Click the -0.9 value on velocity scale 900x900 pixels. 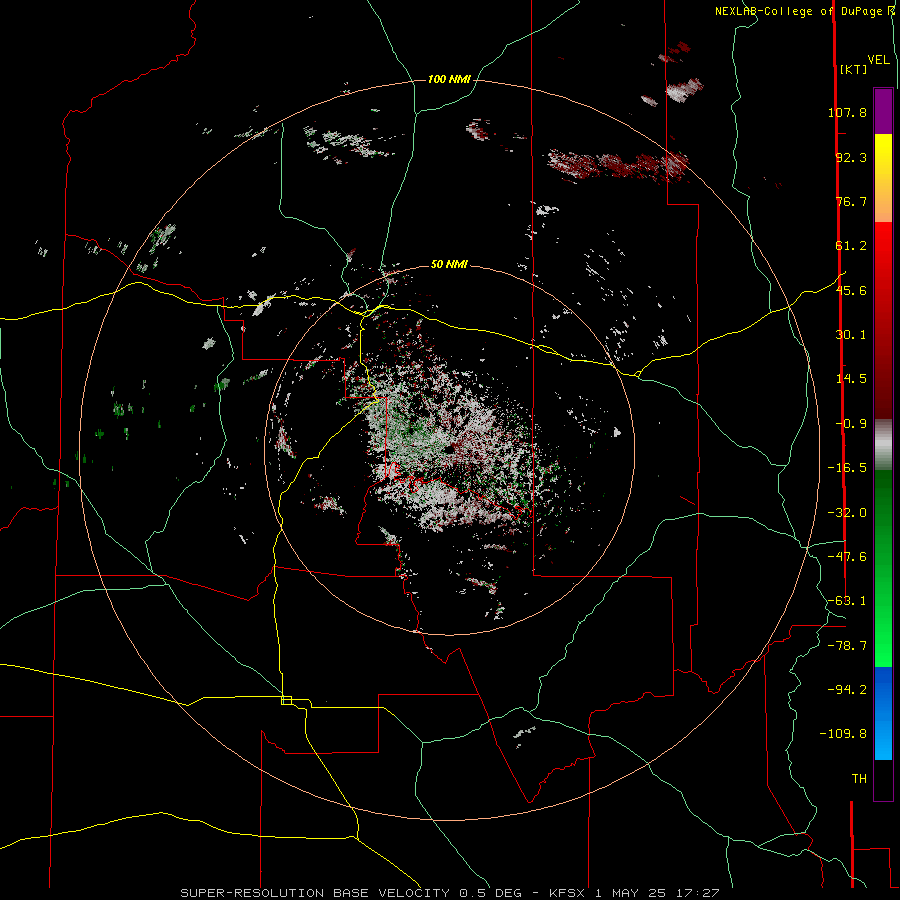[851, 424]
